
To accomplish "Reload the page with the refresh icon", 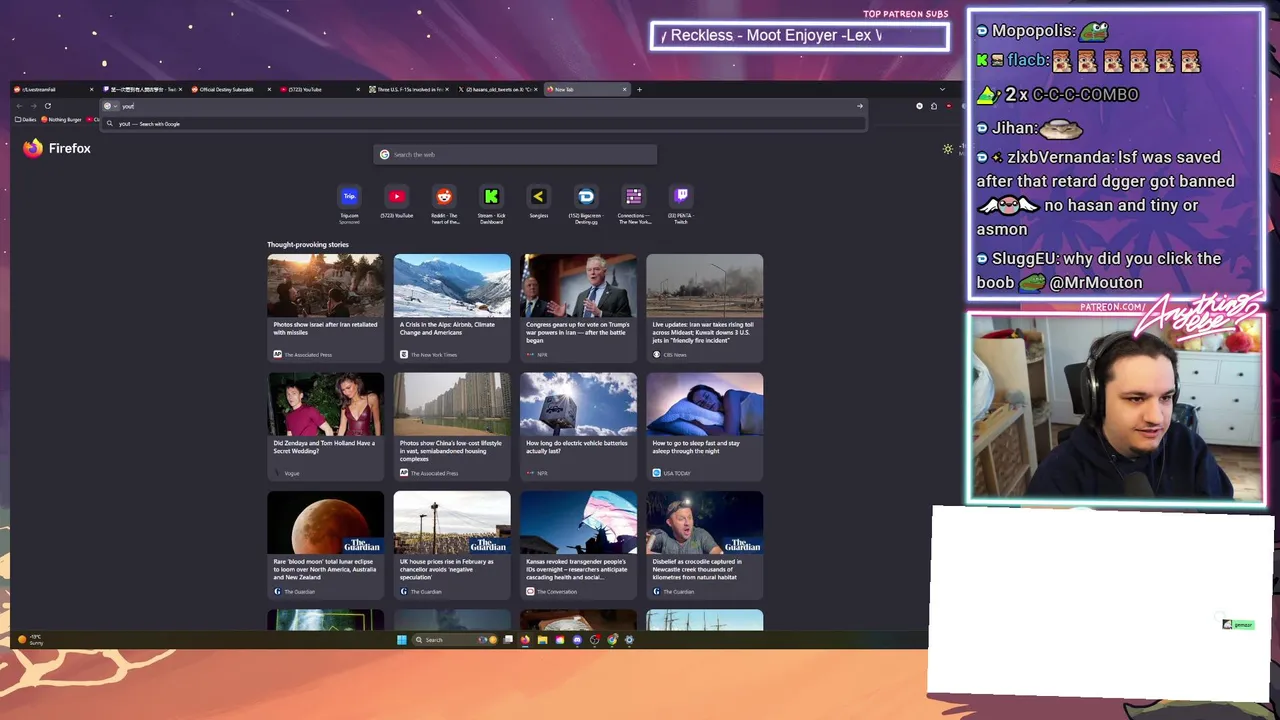I will point(47,106).
